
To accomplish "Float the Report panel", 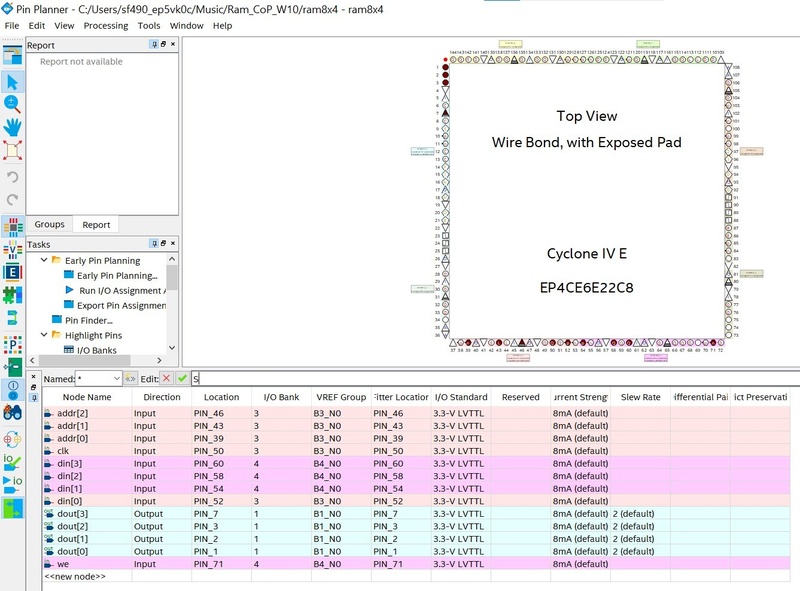I will coord(163,44).
